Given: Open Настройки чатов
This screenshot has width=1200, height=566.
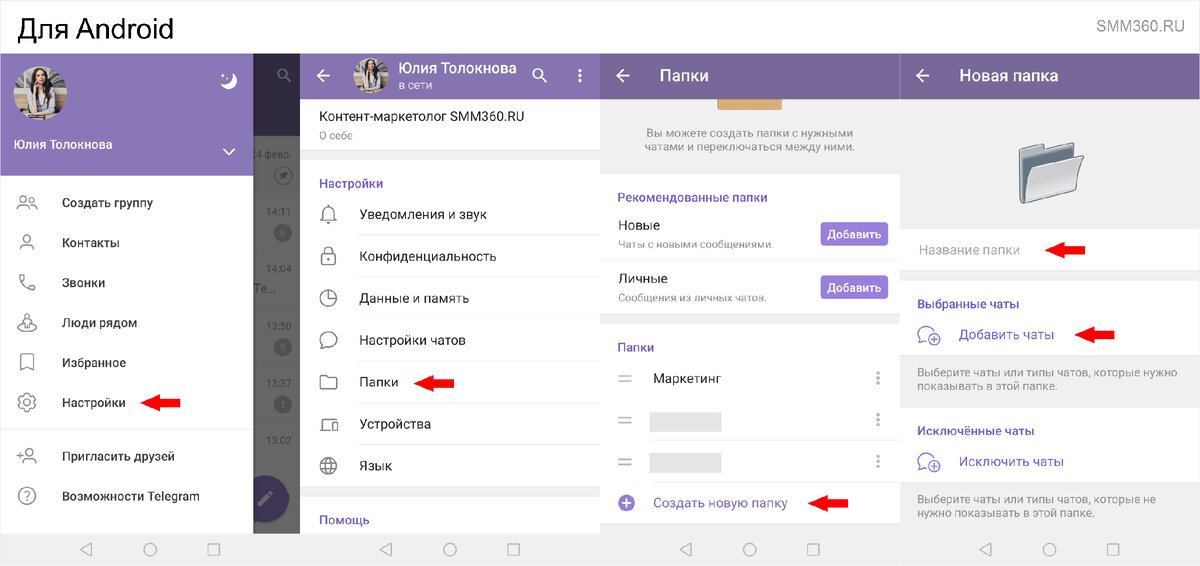Looking at the screenshot, I should click(450, 340).
